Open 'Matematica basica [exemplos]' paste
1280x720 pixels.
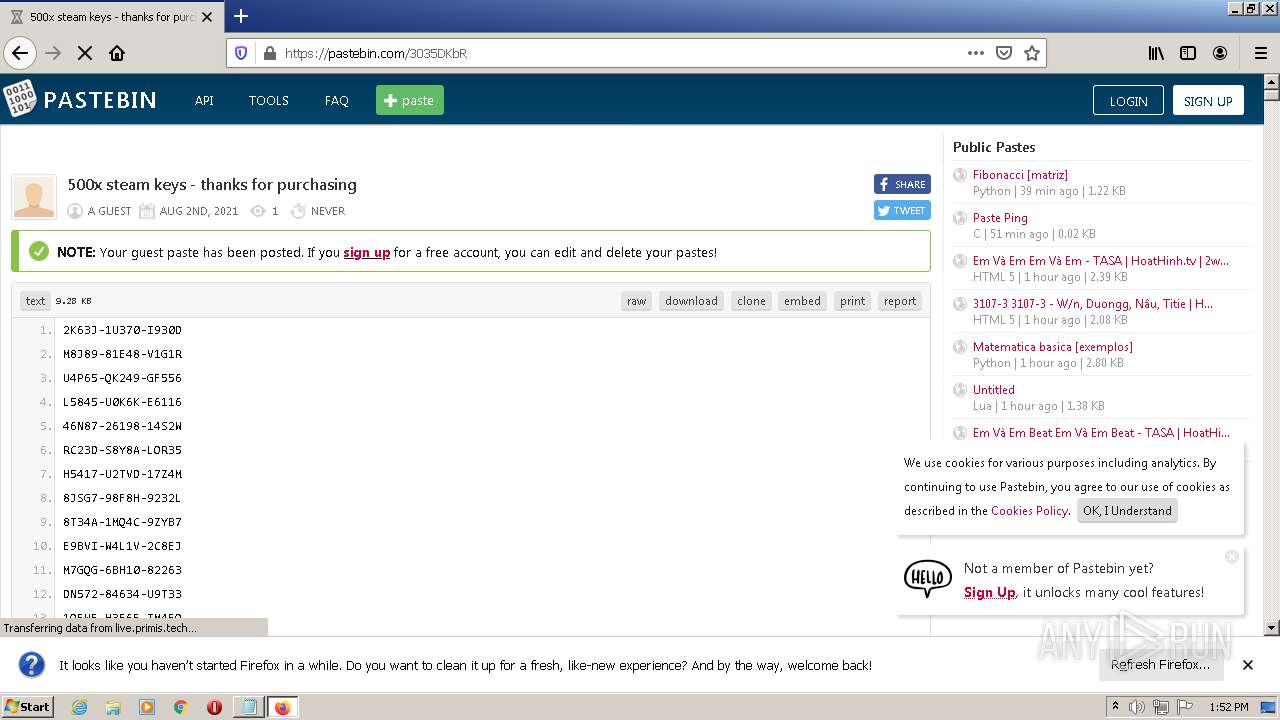point(1053,346)
